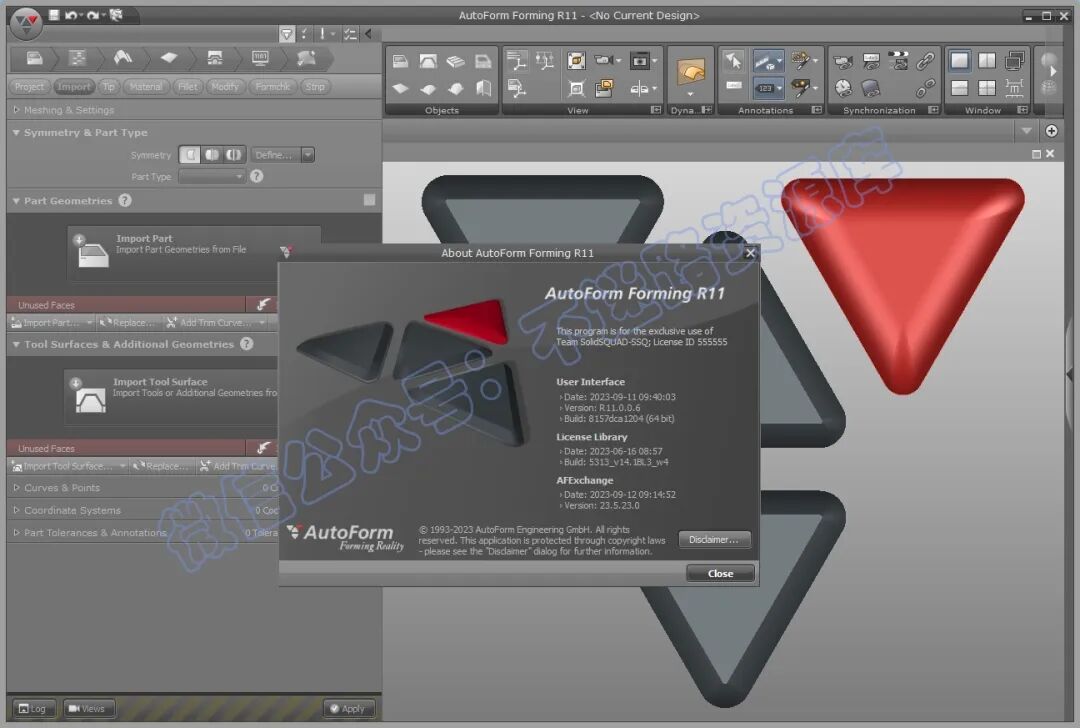Open help for Tool Surfaces & Additional Geometries

tap(247, 344)
